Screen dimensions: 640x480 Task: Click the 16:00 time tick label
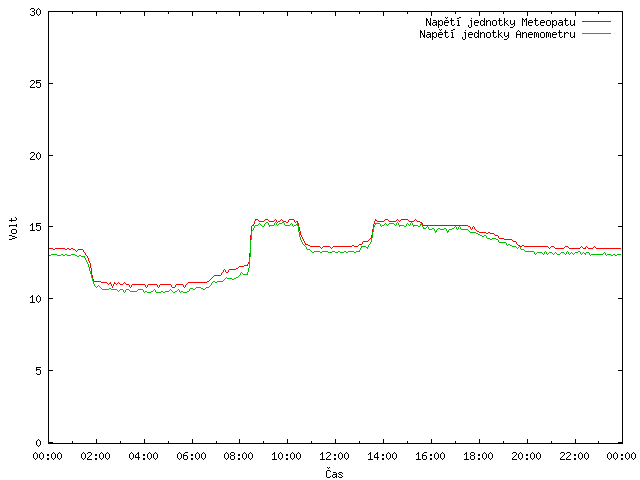(x=430, y=456)
